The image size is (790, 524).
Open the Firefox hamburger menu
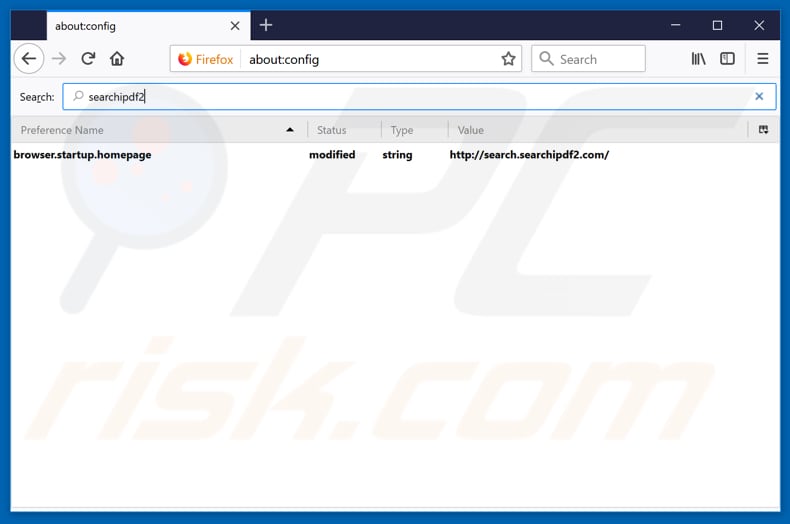coord(762,59)
